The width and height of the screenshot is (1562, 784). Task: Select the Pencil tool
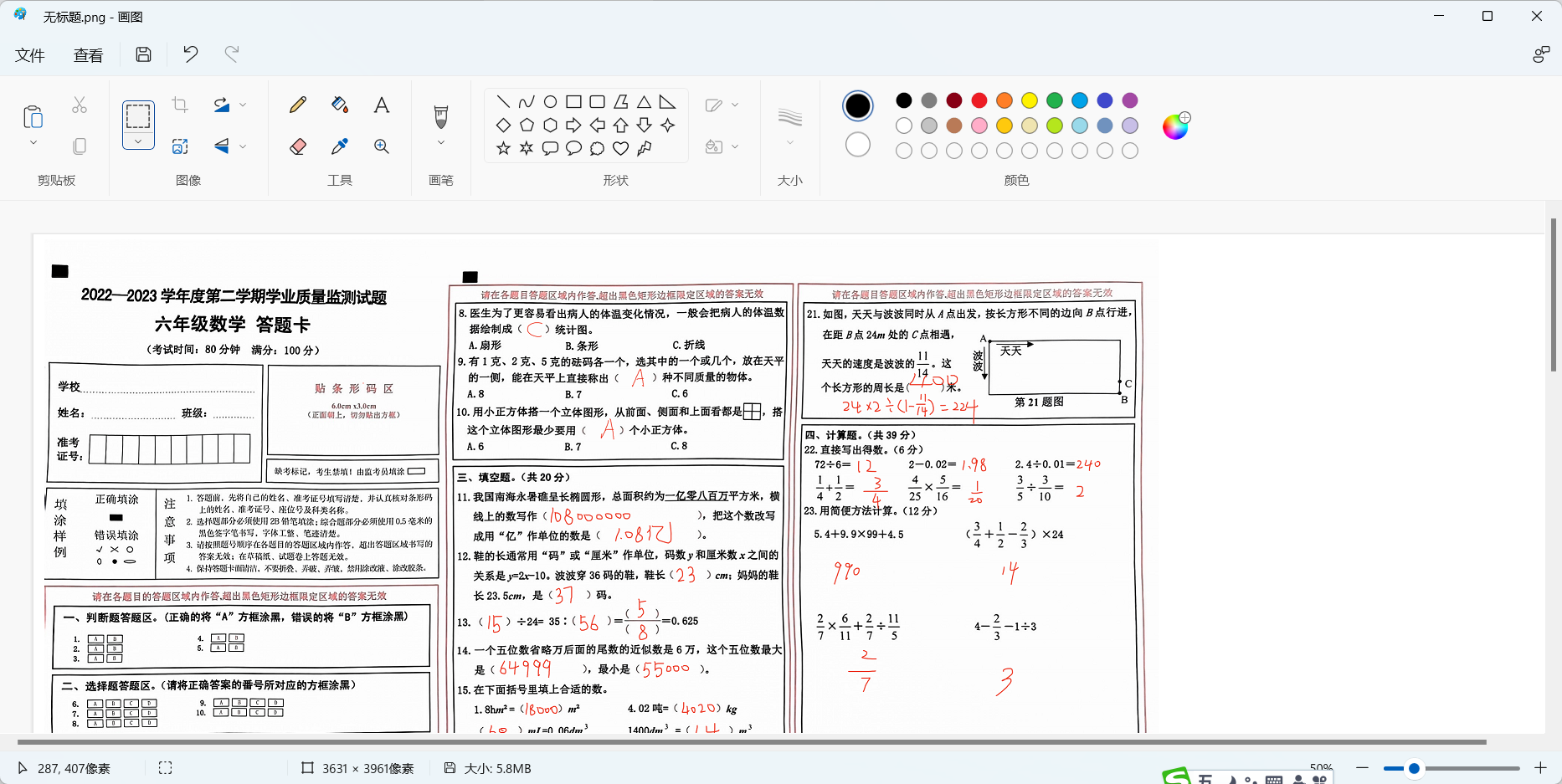coord(297,105)
